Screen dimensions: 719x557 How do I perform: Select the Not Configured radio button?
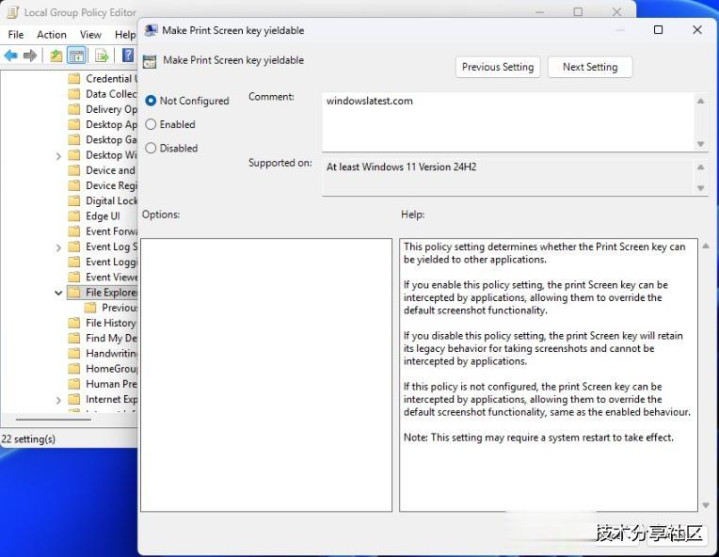pyautogui.click(x=150, y=100)
